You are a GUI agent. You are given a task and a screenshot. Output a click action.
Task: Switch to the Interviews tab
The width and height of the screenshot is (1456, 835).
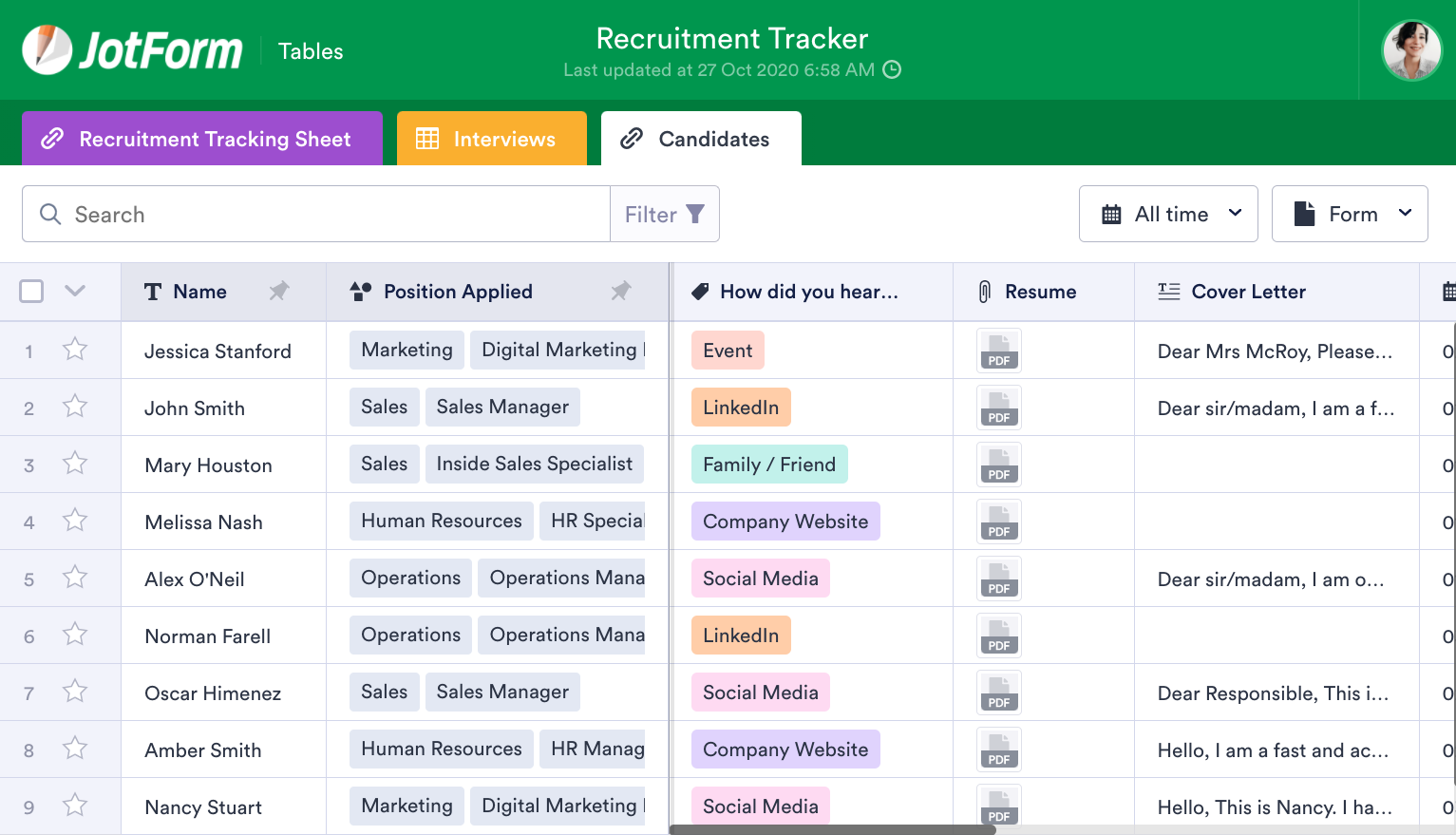pos(492,139)
